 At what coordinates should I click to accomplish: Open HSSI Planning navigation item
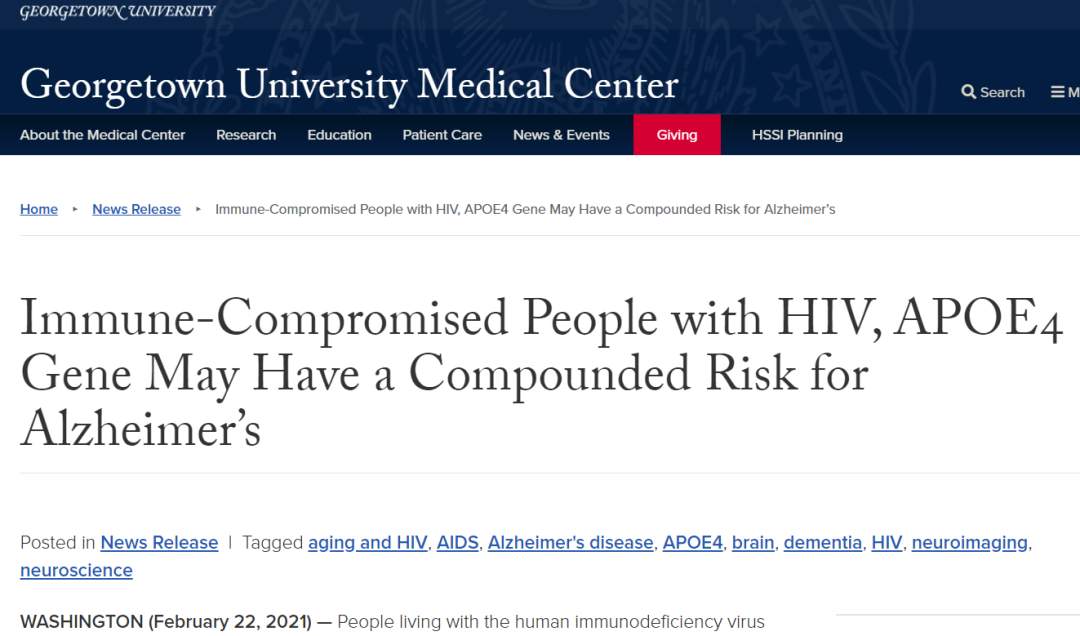point(797,135)
